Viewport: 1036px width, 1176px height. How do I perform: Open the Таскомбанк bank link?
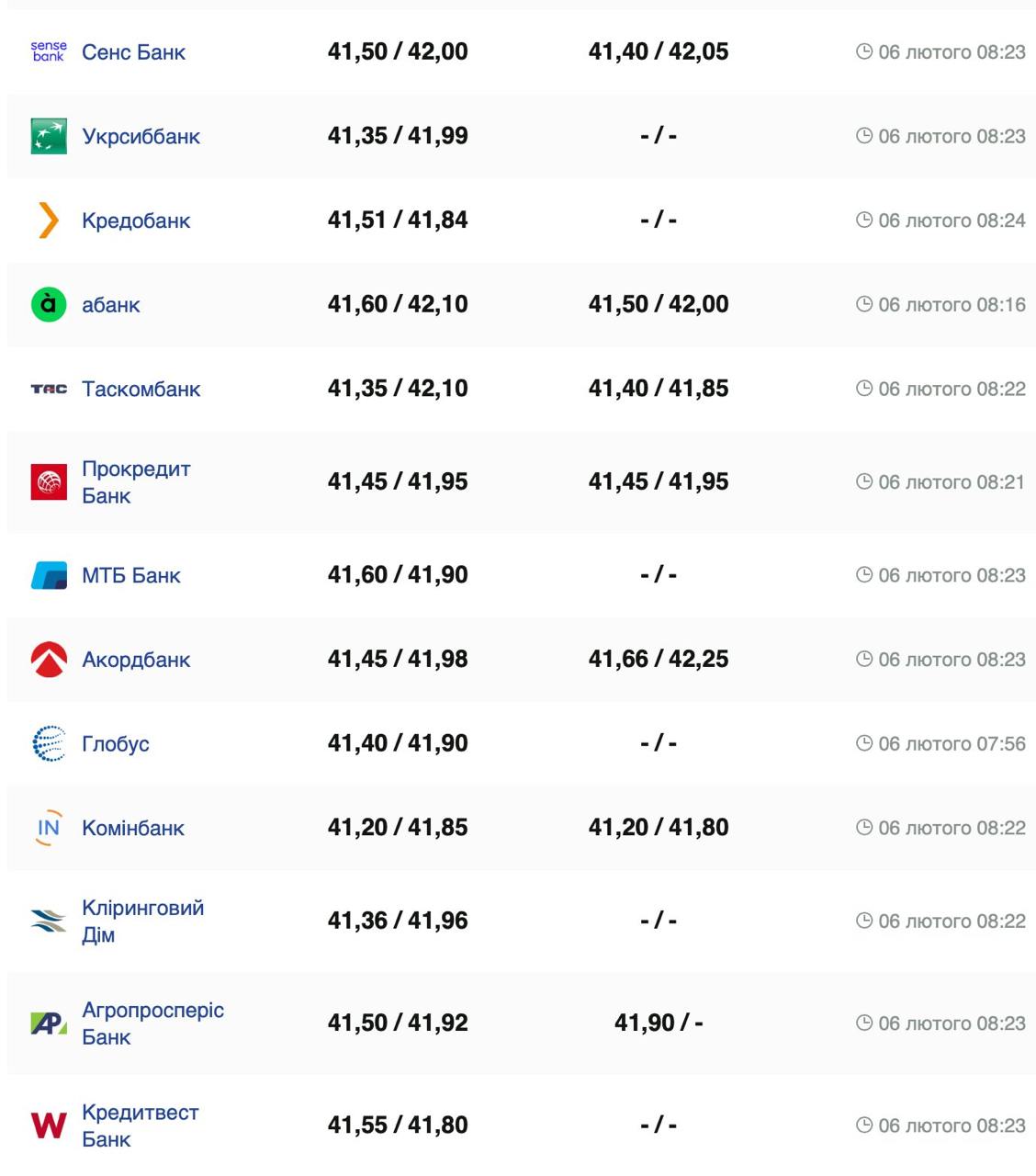tap(141, 389)
